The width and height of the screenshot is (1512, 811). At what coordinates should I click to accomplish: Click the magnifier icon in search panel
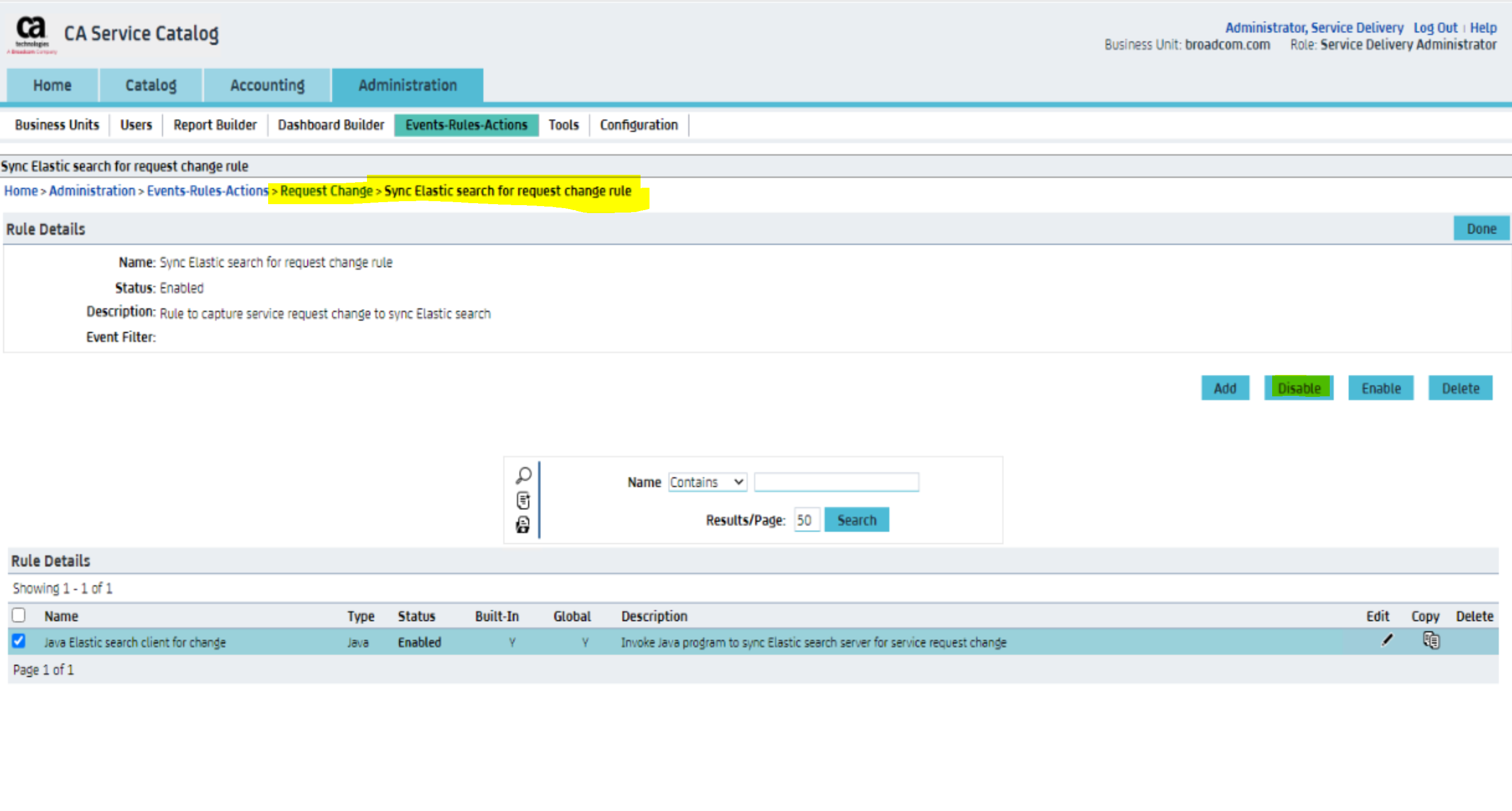[x=523, y=474]
